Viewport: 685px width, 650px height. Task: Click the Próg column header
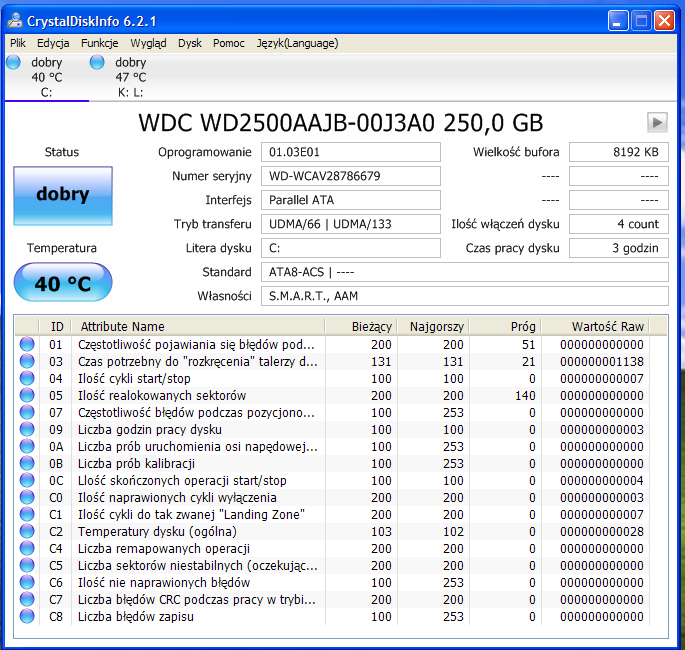pos(505,326)
